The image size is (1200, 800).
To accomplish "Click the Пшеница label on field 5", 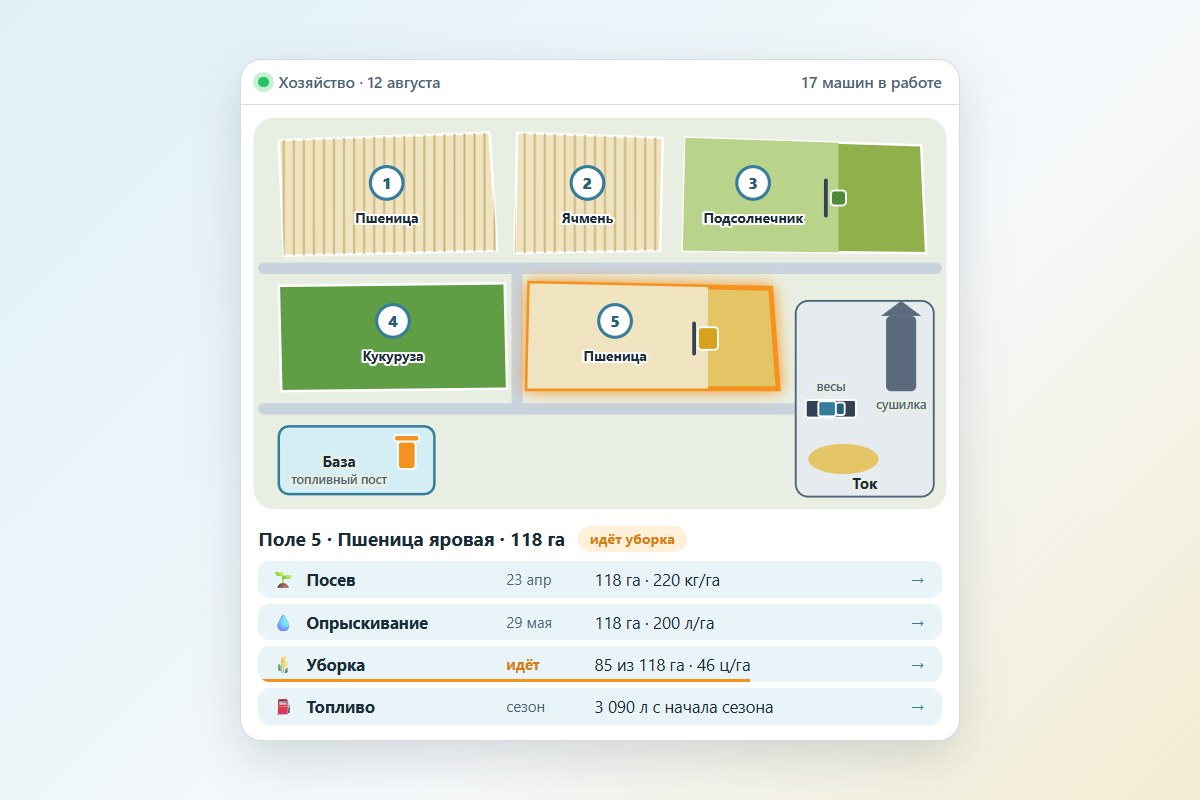I will point(615,356).
